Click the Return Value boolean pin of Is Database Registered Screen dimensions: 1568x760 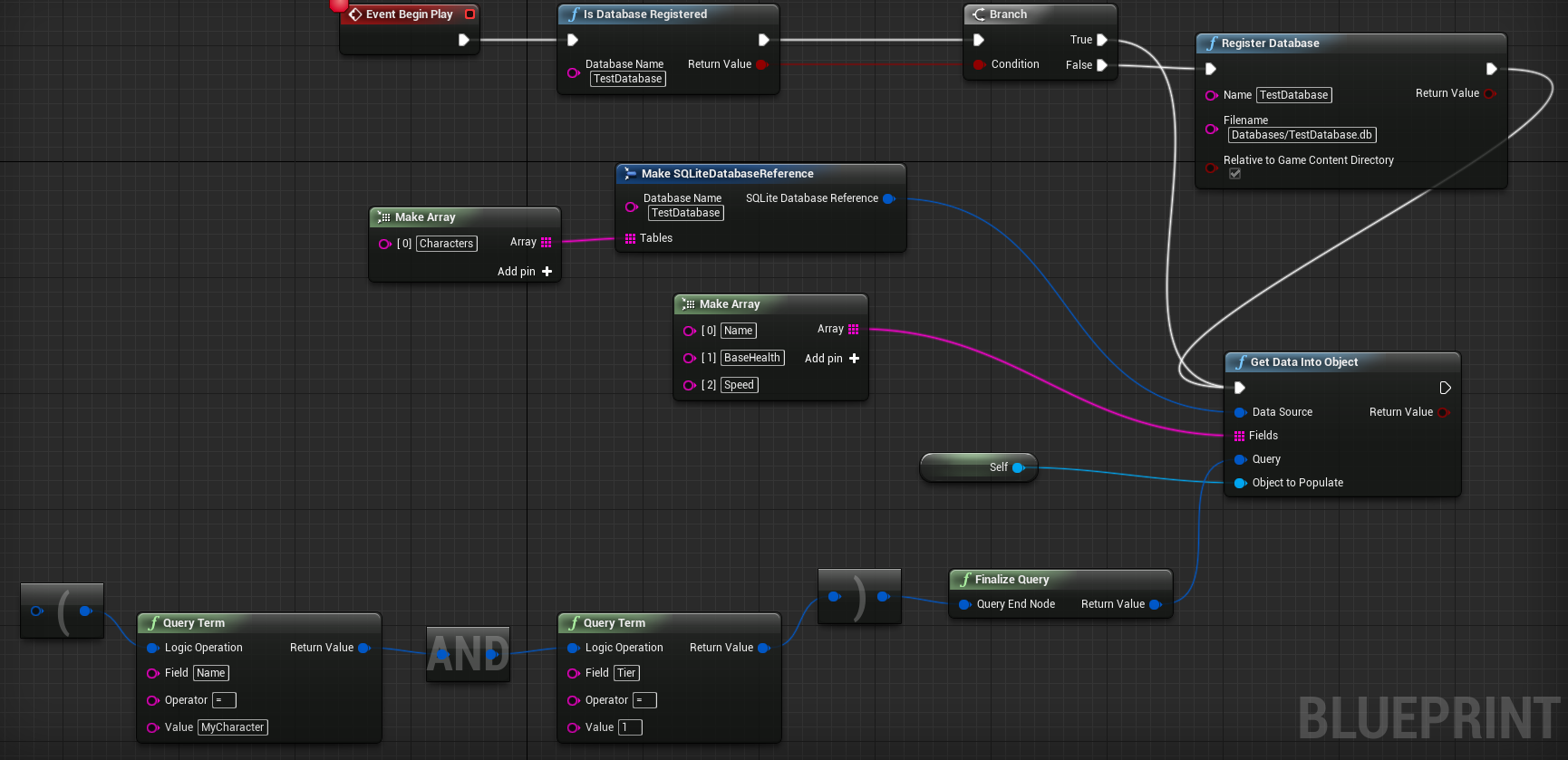coord(761,64)
